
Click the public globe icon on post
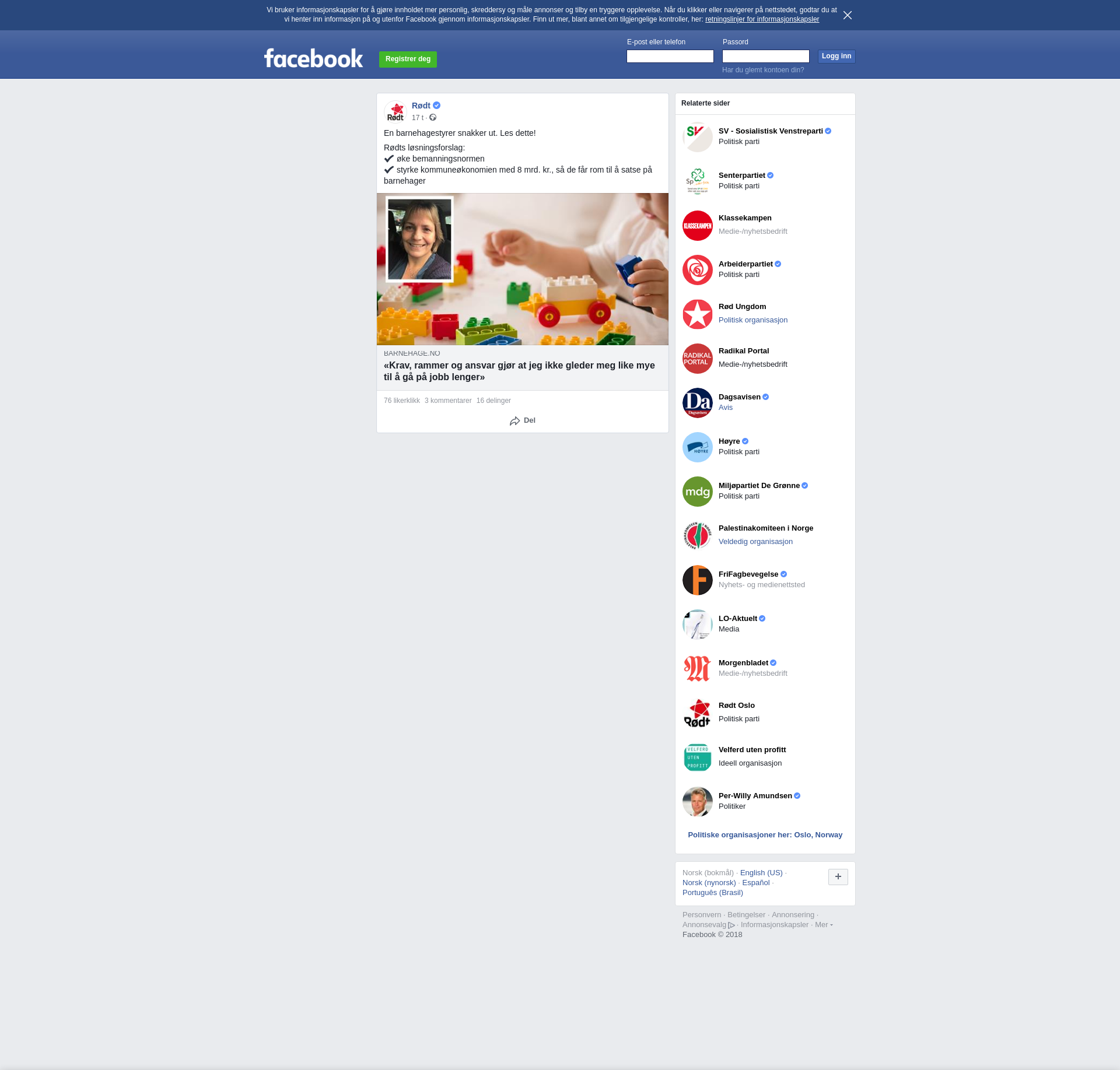pos(433,118)
